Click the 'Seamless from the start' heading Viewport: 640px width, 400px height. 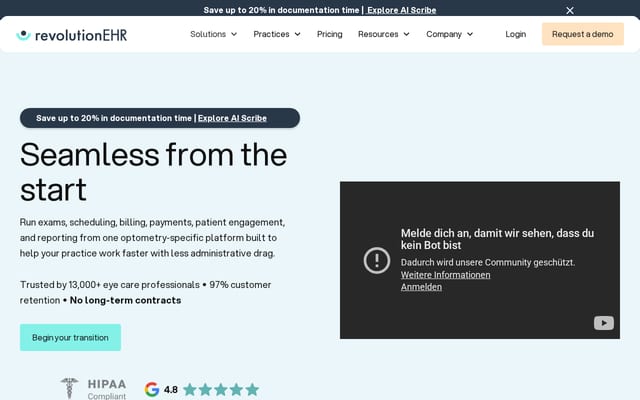coord(153,172)
